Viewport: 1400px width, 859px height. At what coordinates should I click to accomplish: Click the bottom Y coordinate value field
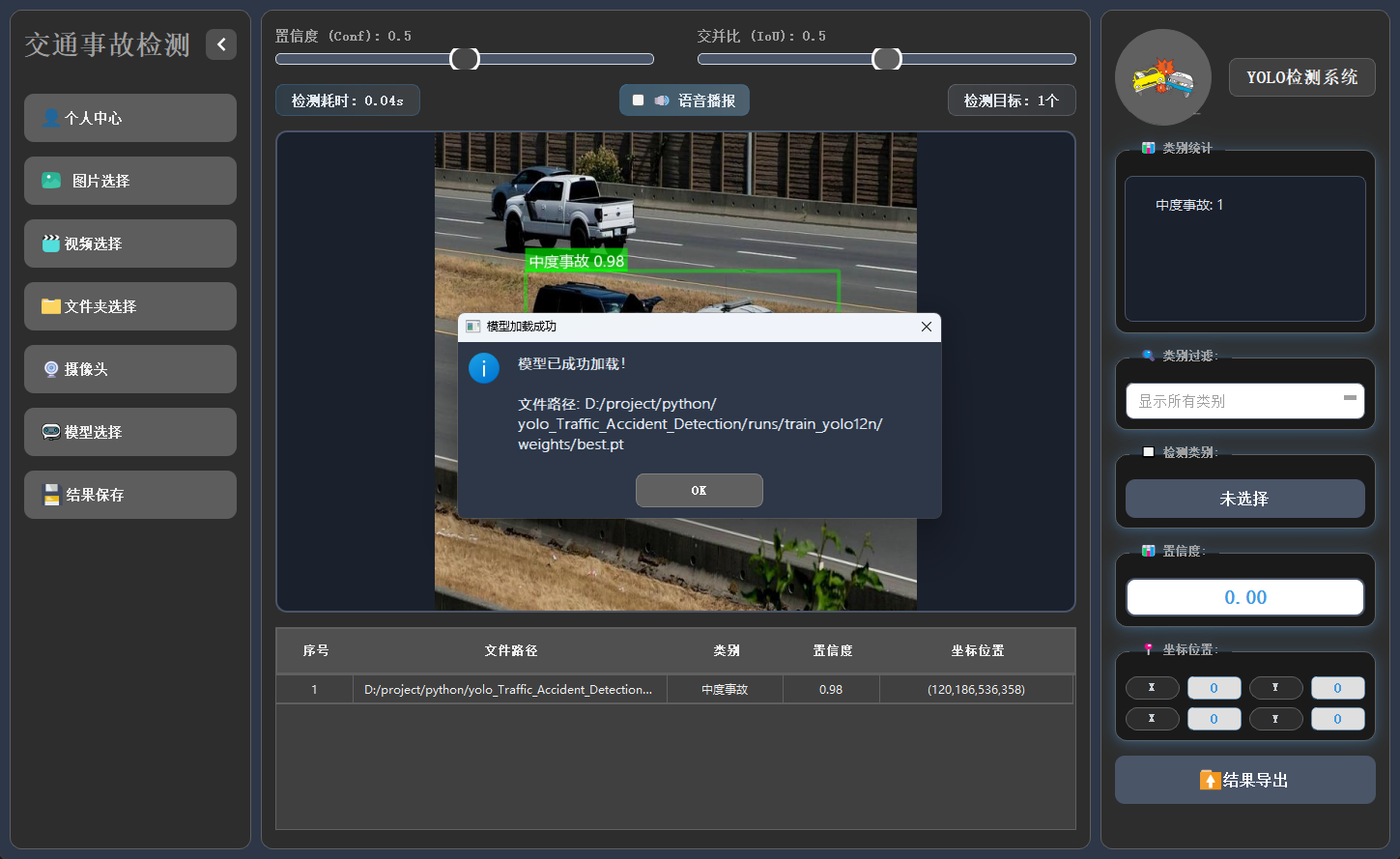(1338, 719)
